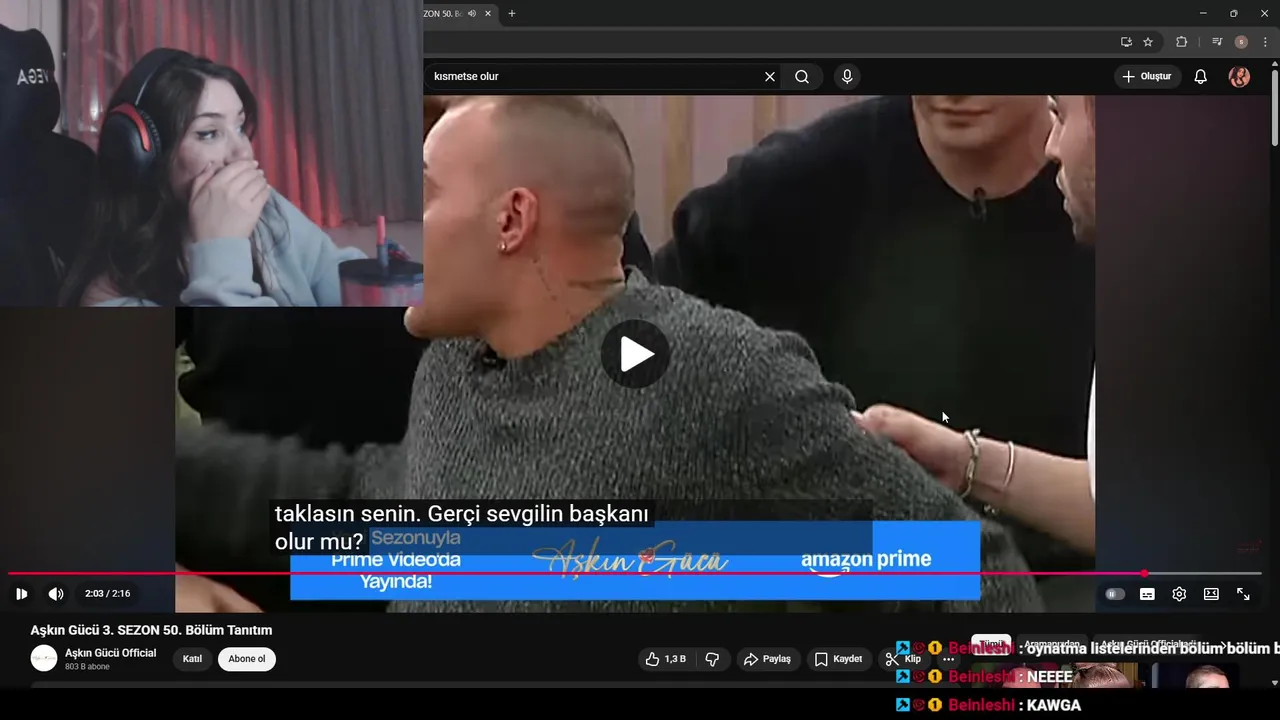The height and width of the screenshot is (720, 1280).
Task: Open the Oluştur create menu
Action: 1147,77
